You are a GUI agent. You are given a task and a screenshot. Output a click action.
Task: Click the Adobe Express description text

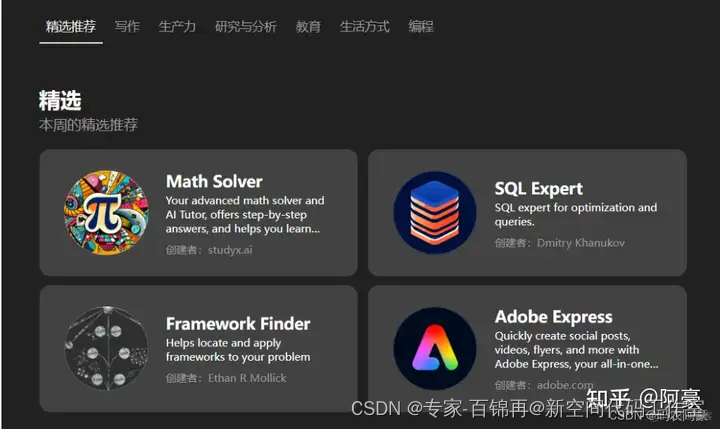click(x=576, y=350)
